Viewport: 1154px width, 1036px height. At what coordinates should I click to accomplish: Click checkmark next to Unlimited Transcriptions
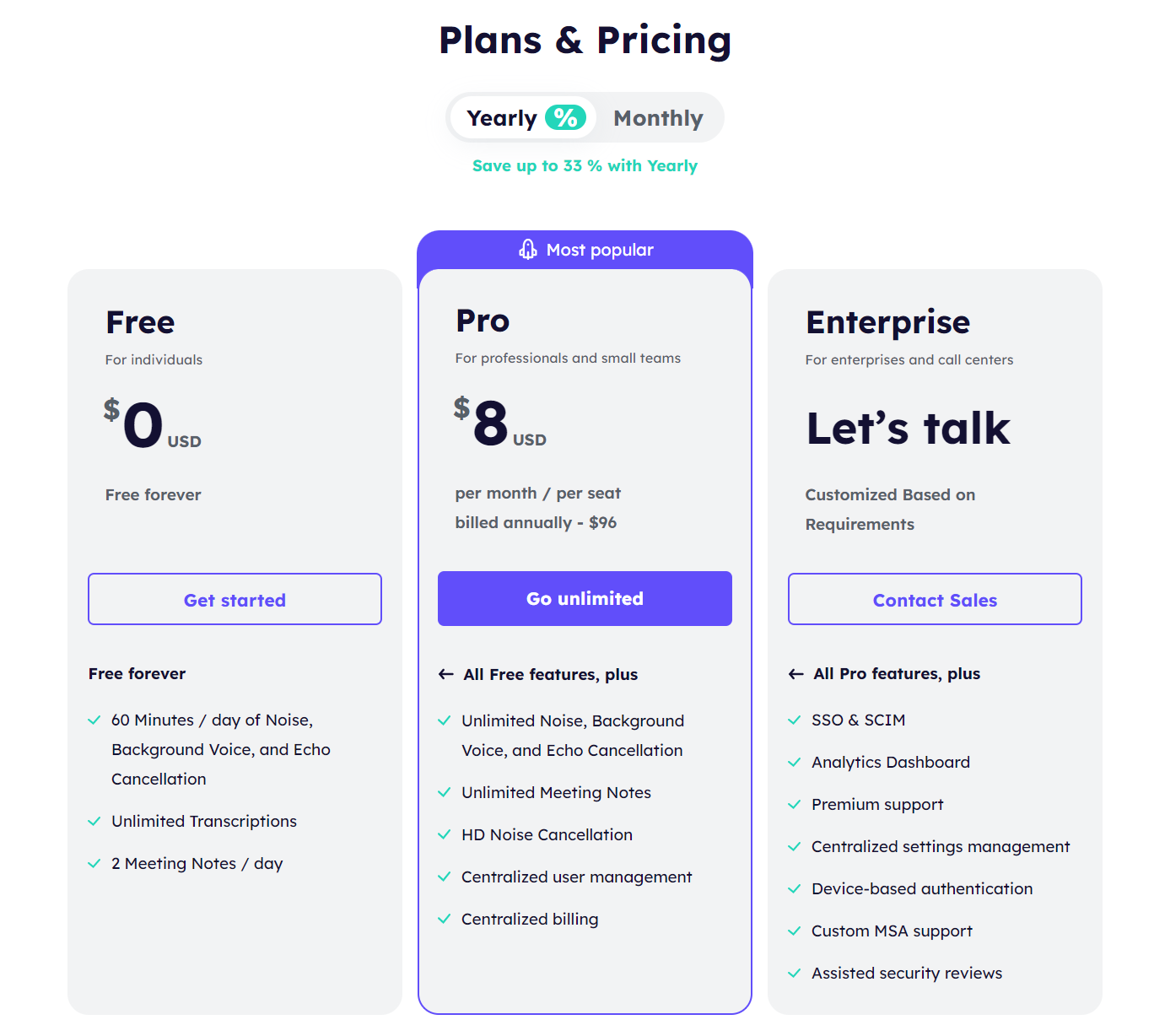coord(94,821)
